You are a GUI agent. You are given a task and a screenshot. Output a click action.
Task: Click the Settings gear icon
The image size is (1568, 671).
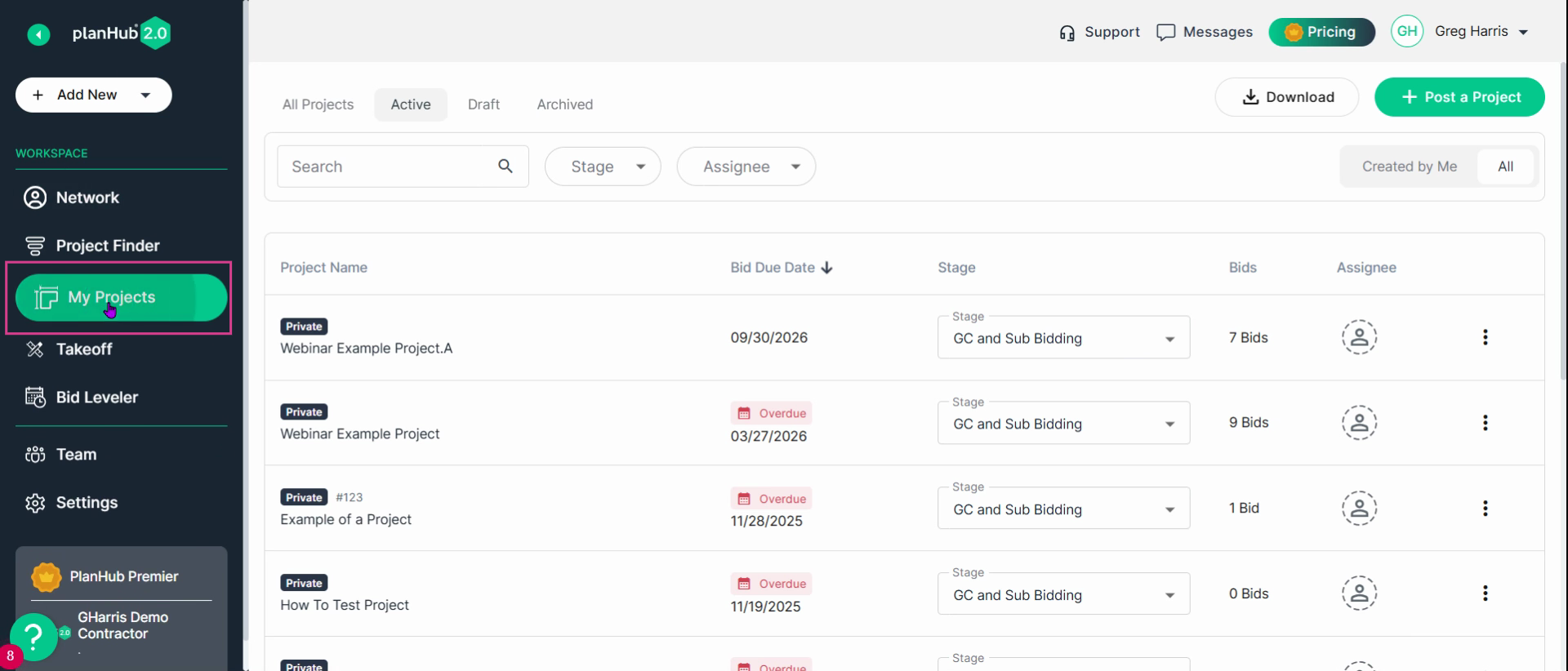pyautogui.click(x=35, y=503)
